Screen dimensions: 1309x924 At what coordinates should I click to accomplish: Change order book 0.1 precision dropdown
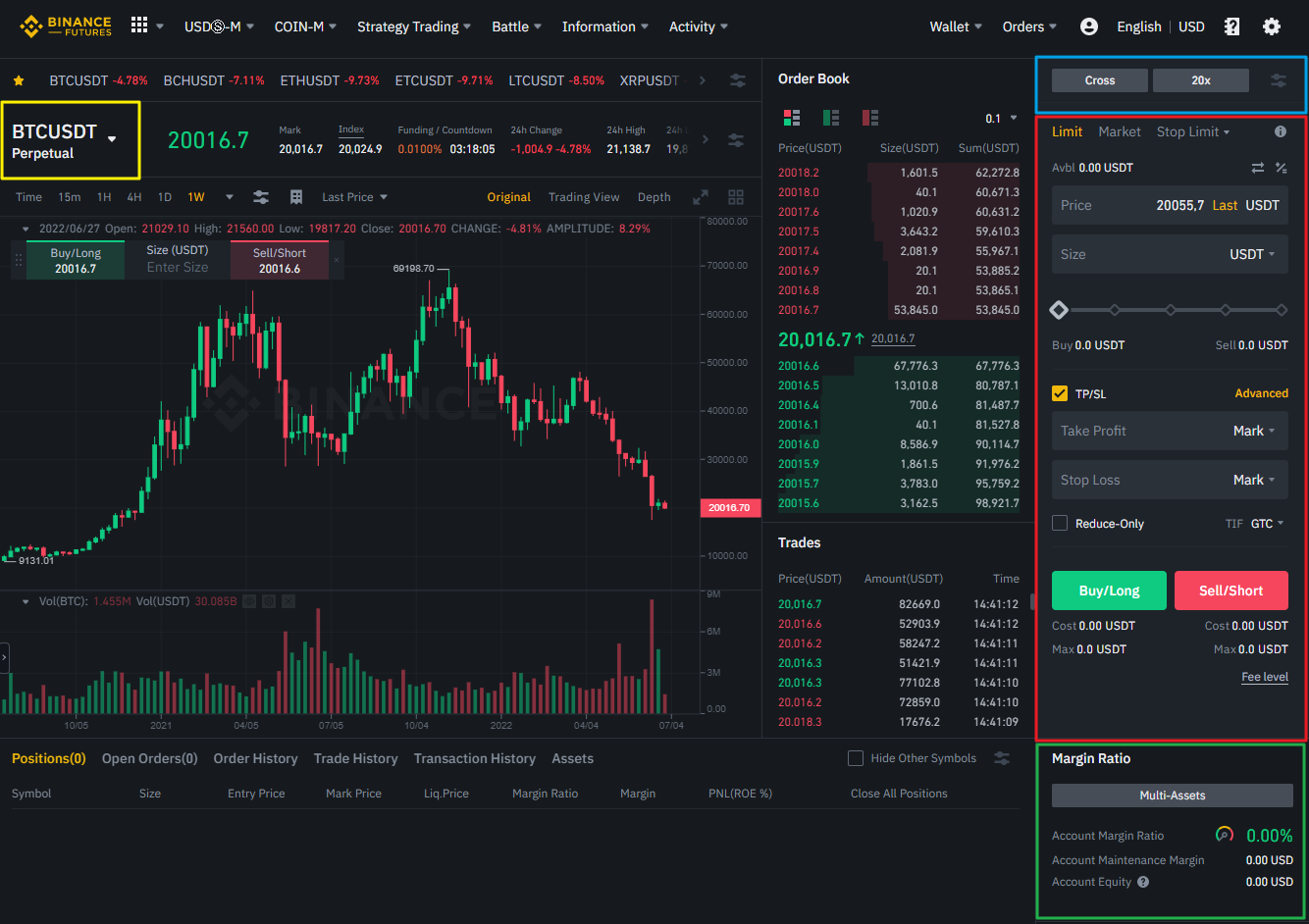coord(1001,119)
